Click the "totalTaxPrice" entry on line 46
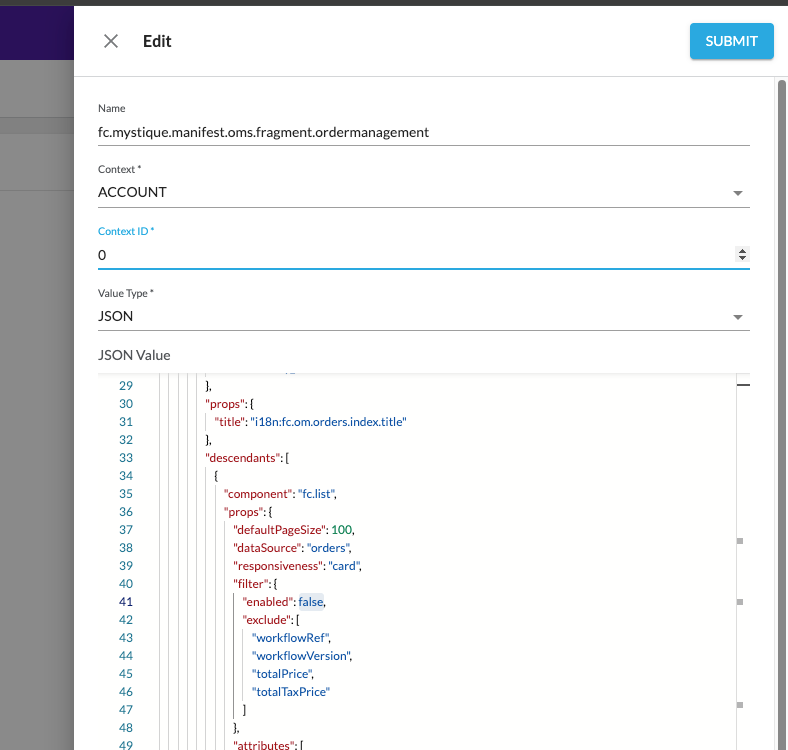This screenshot has height=750, width=788. point(291,692)
